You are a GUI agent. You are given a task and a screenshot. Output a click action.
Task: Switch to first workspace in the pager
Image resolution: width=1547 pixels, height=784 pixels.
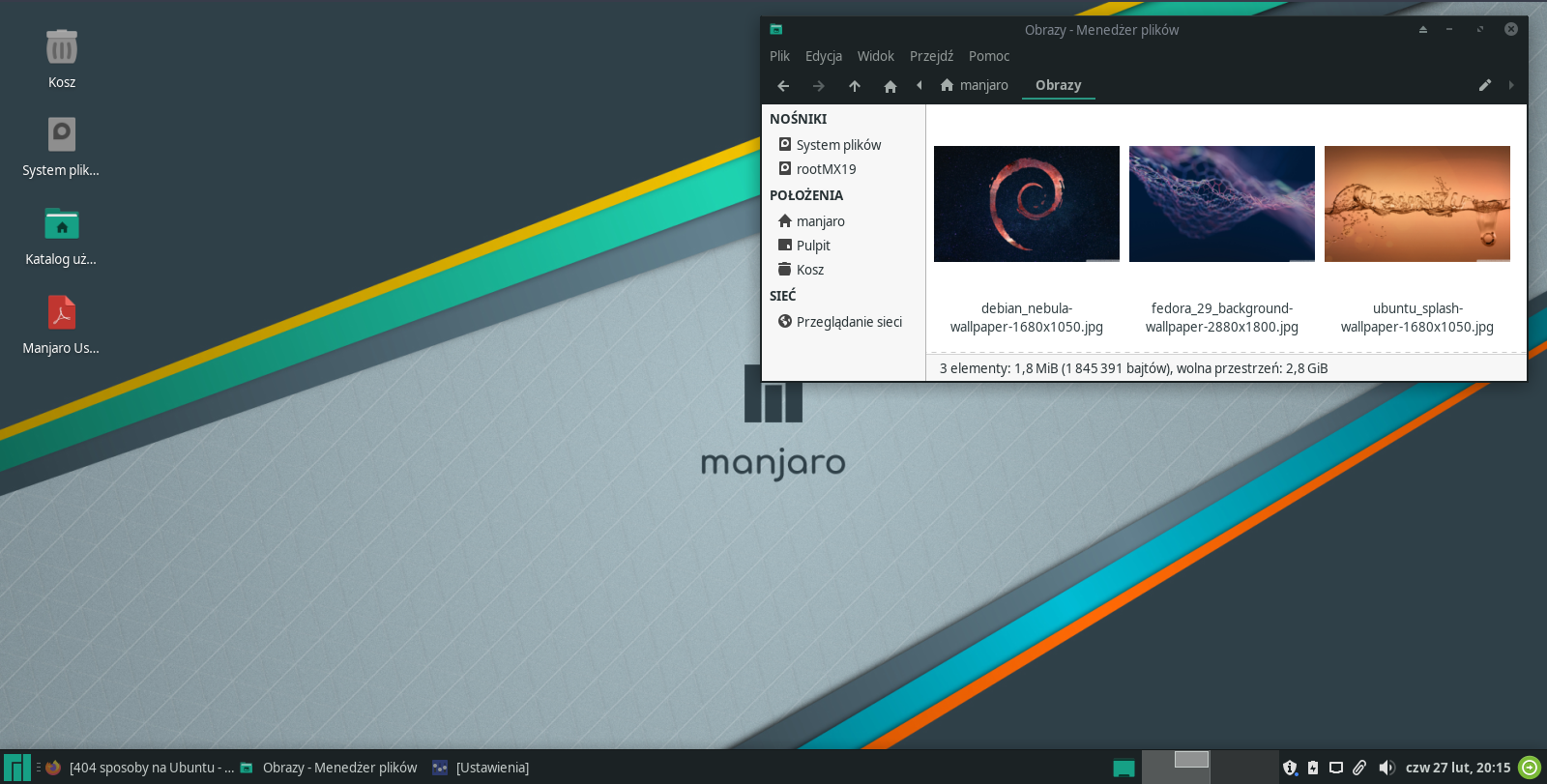pos(1176,768)
